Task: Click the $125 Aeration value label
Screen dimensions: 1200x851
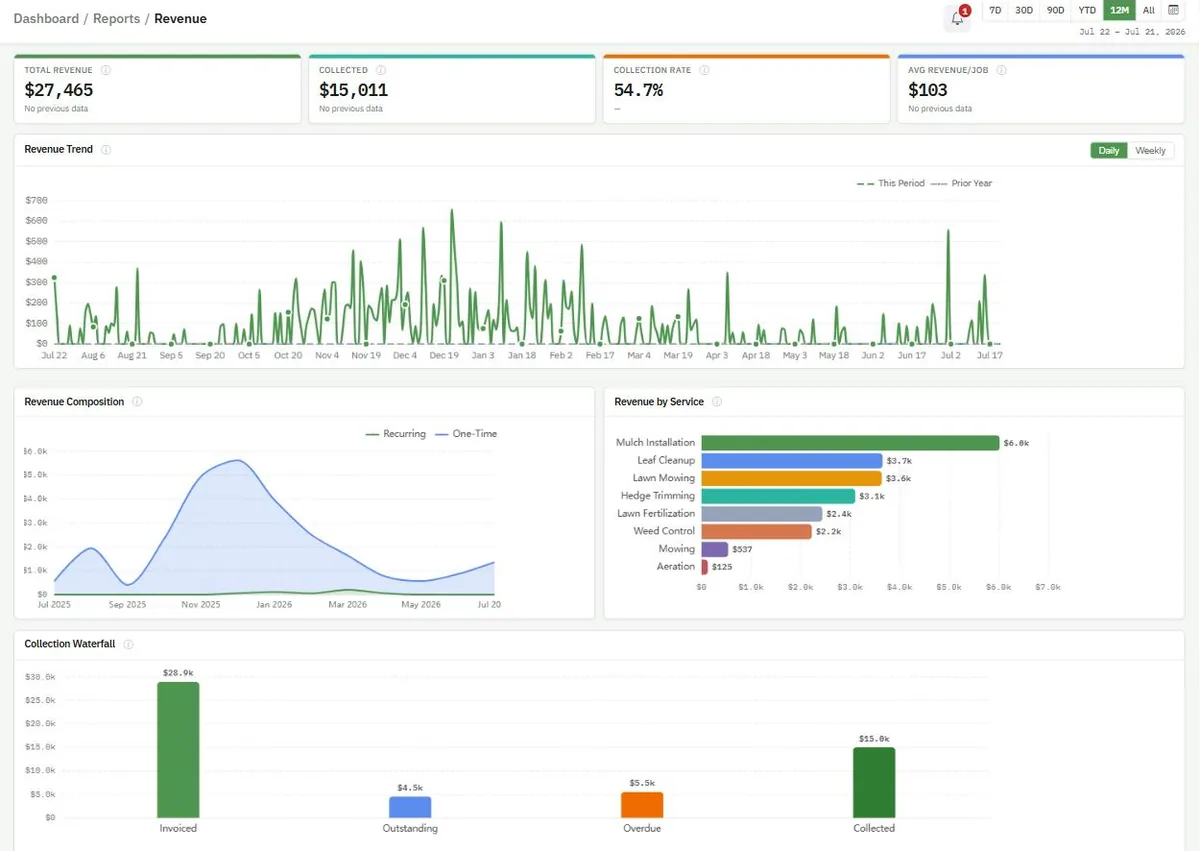Action: pos(722,567)
